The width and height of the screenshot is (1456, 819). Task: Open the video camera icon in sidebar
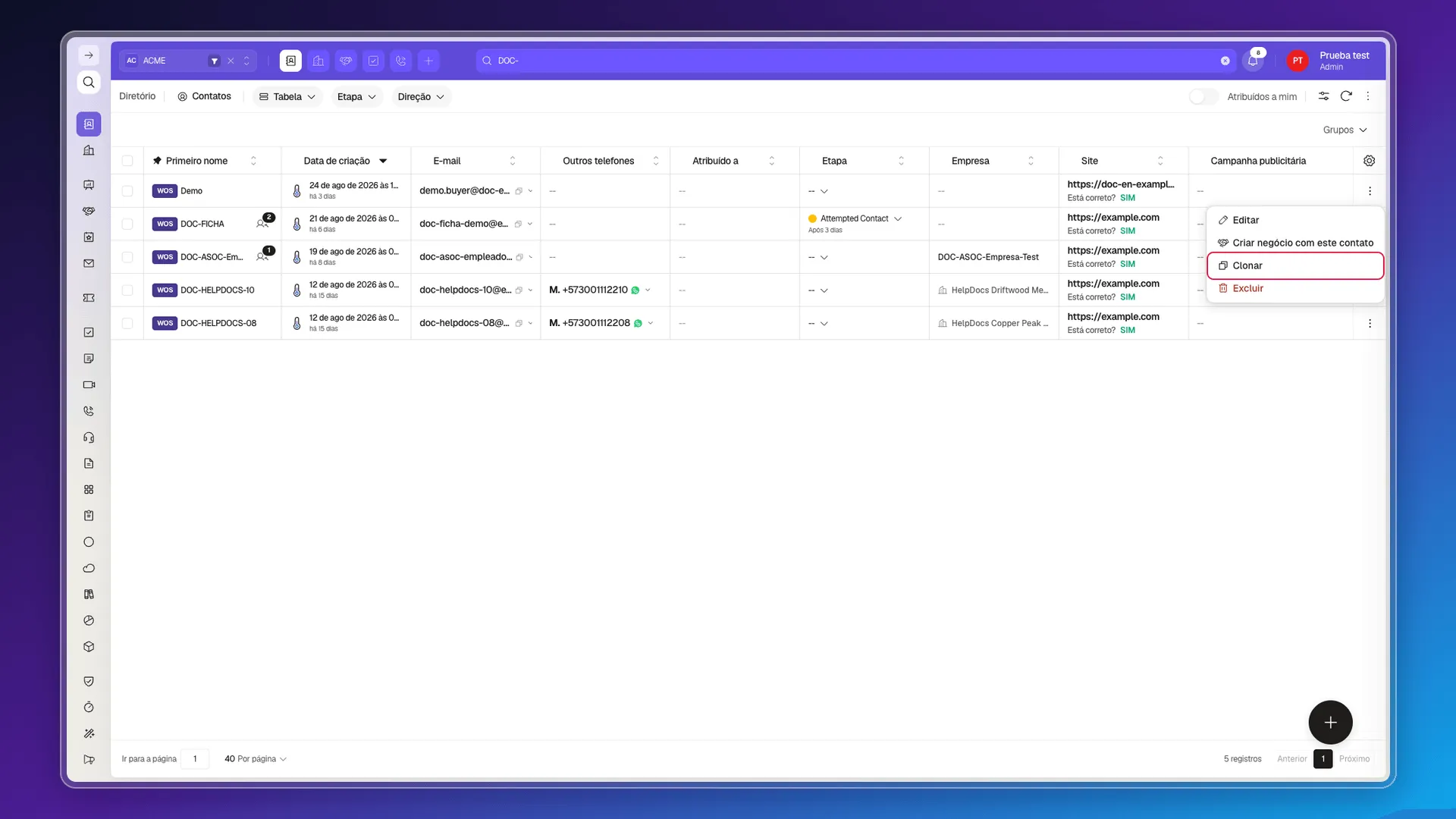[x=89, y=384]
